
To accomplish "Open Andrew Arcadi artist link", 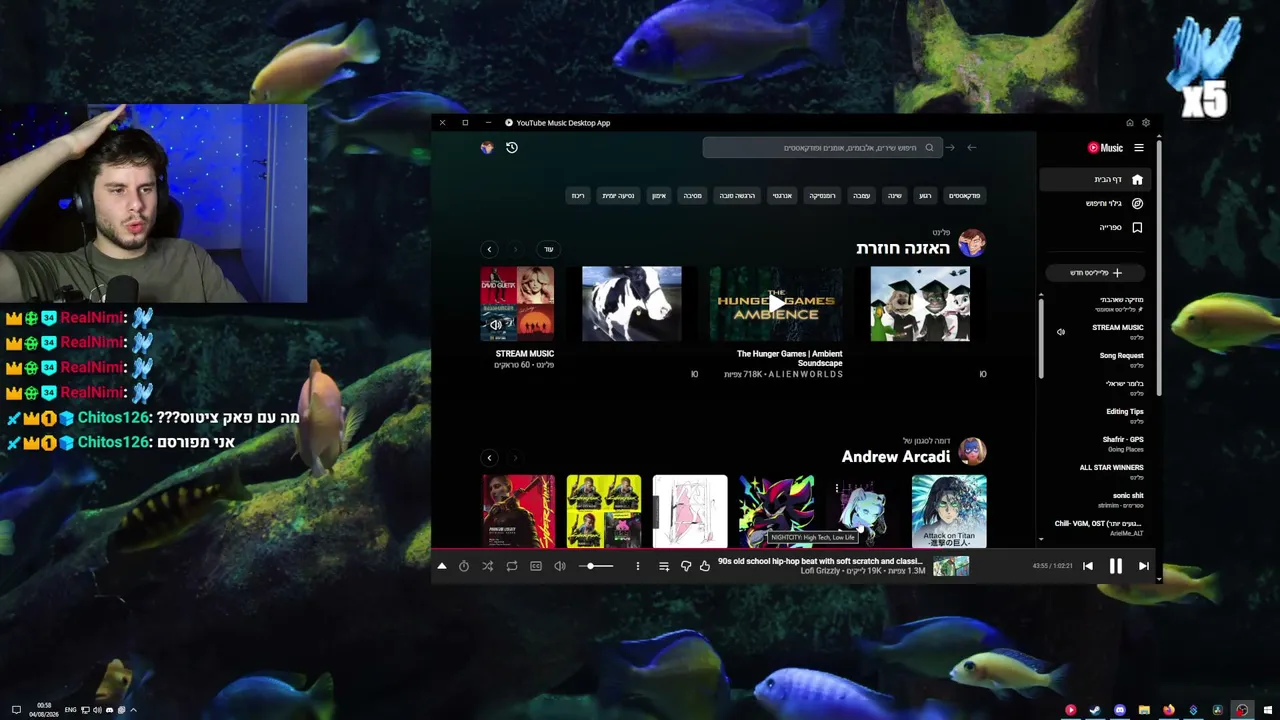I will pyautogui.click(x=896, y=457).
